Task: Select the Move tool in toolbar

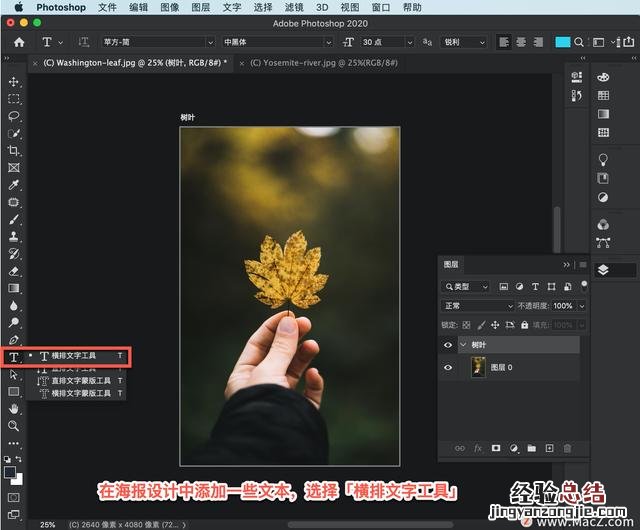Action: [x=14, y=82]
